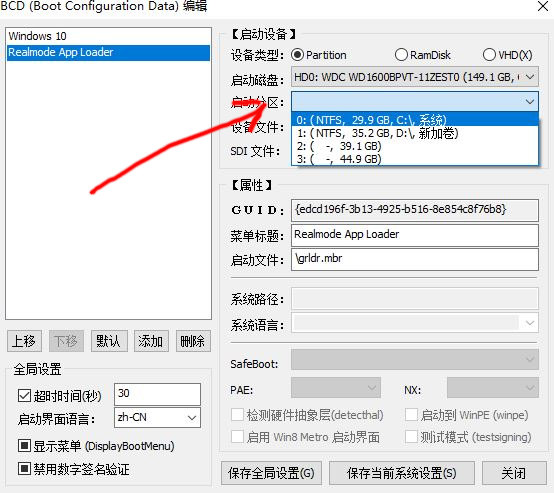The width and height of the screenshot is (554, 493).
Task: Add a boot entry with 添加 button
Action: 151,341
